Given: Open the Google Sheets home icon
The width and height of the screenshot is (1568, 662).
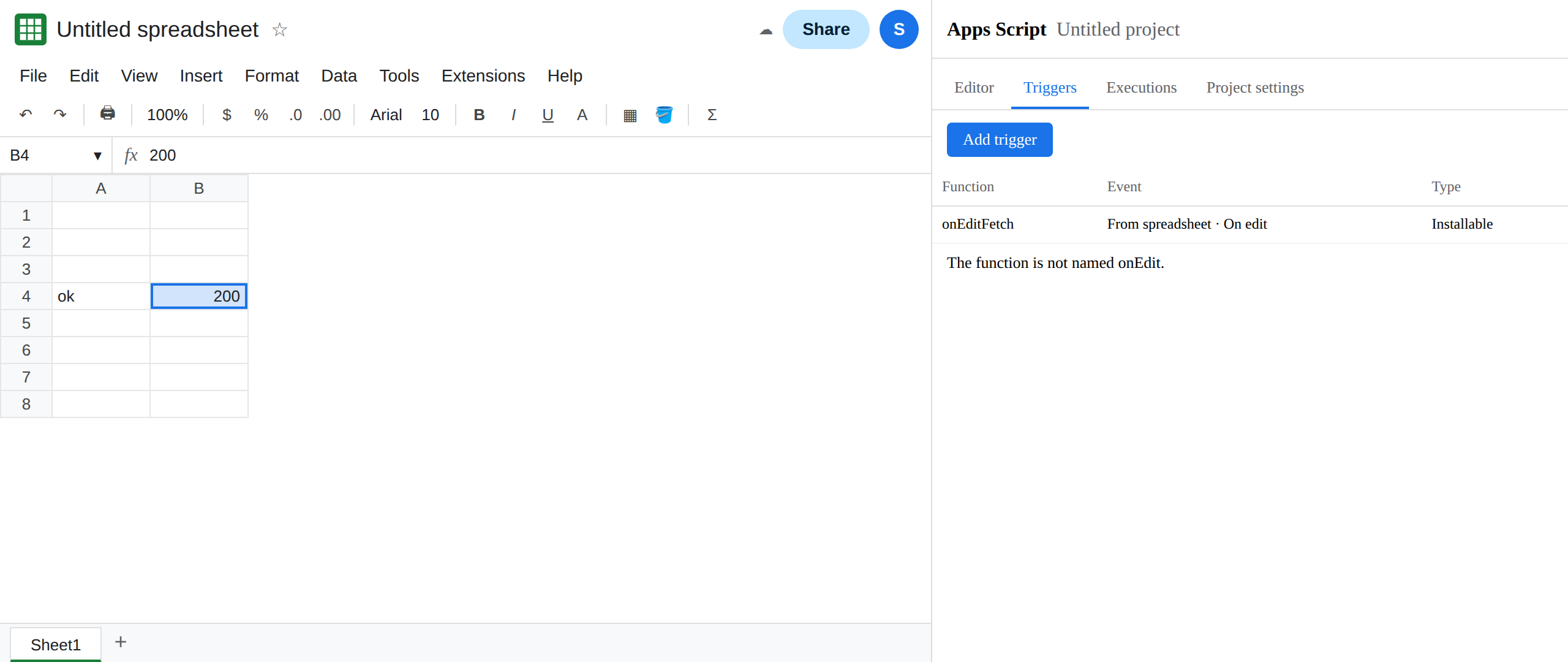Looking at the screenshot, I should point(31,29).
